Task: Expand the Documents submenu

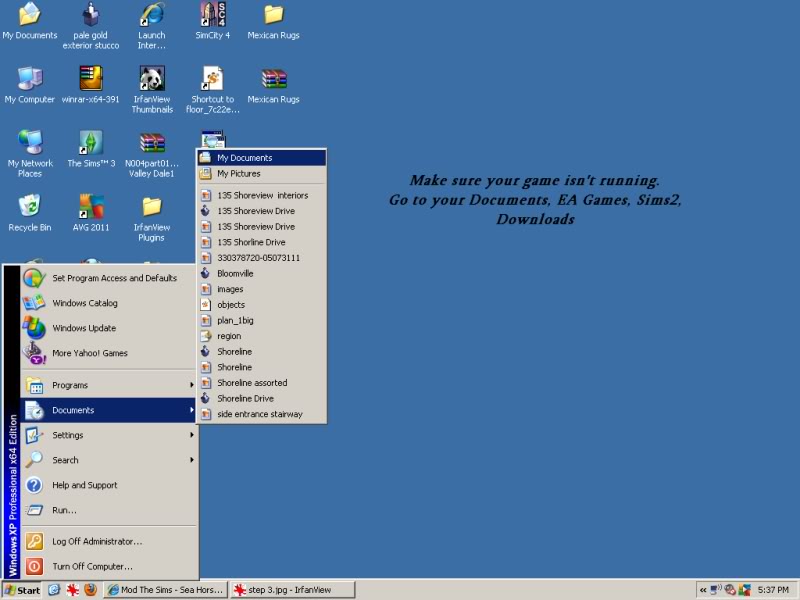Action: pos(108,410)
